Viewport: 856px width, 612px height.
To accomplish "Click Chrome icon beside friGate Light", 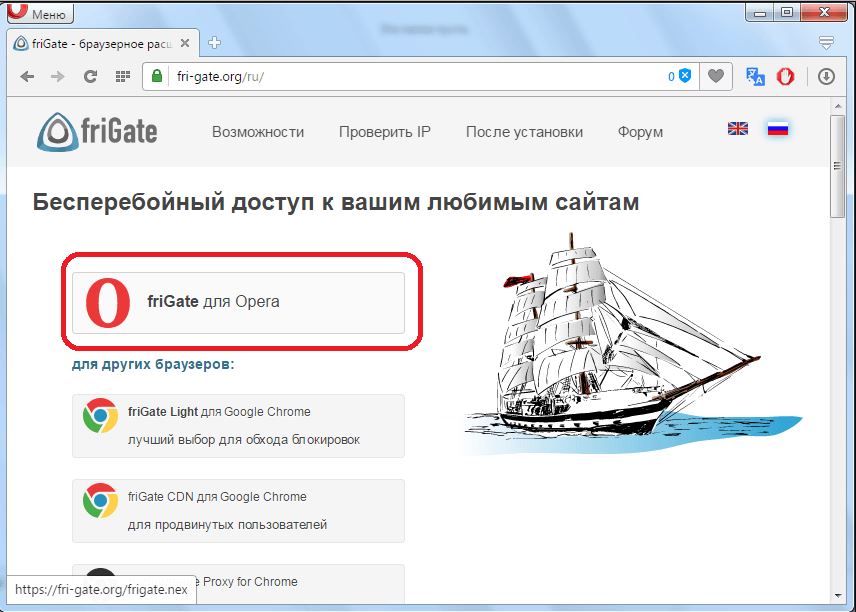I will click(100, 415).
